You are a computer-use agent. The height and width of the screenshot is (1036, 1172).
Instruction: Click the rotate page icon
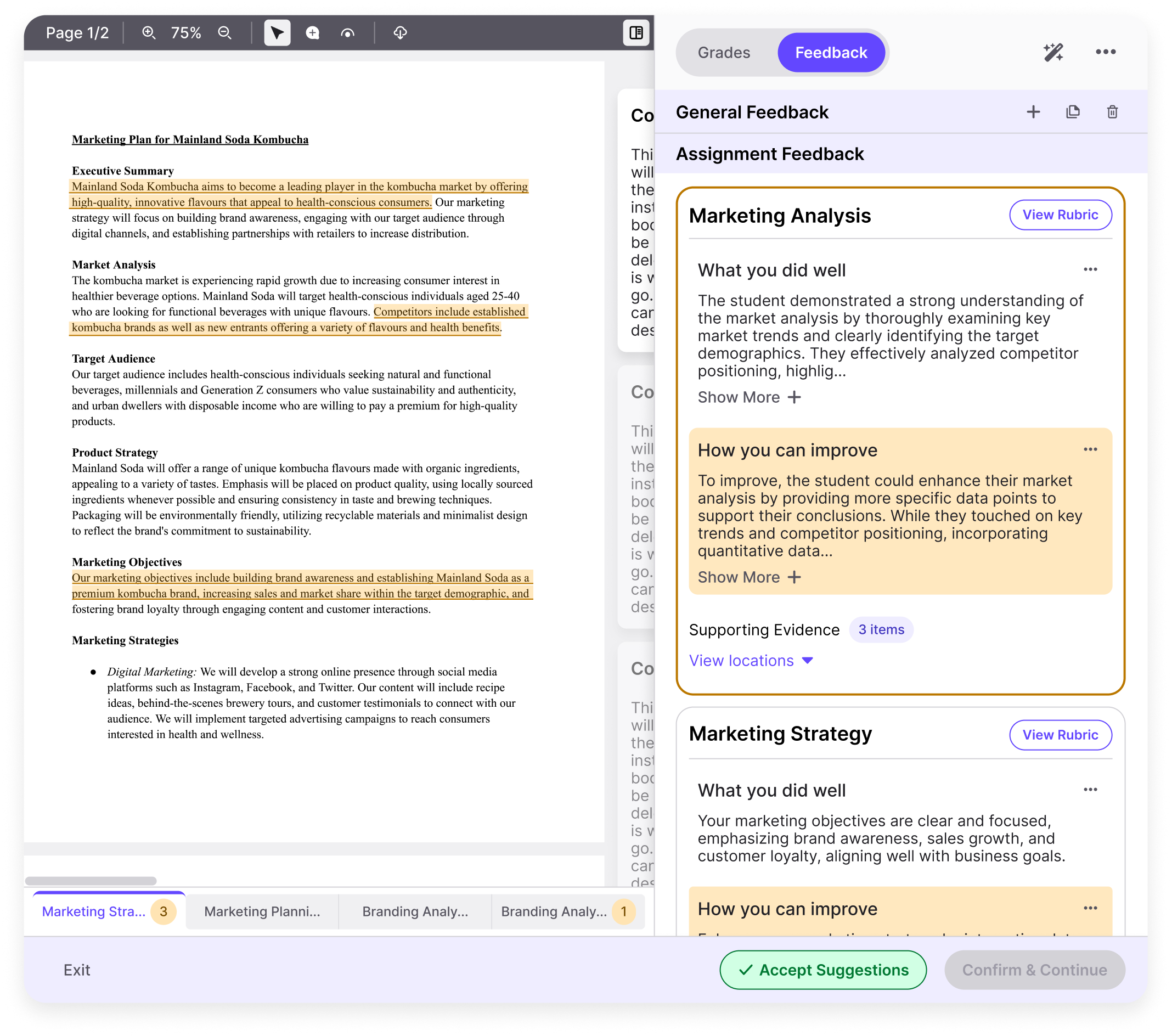347,33
